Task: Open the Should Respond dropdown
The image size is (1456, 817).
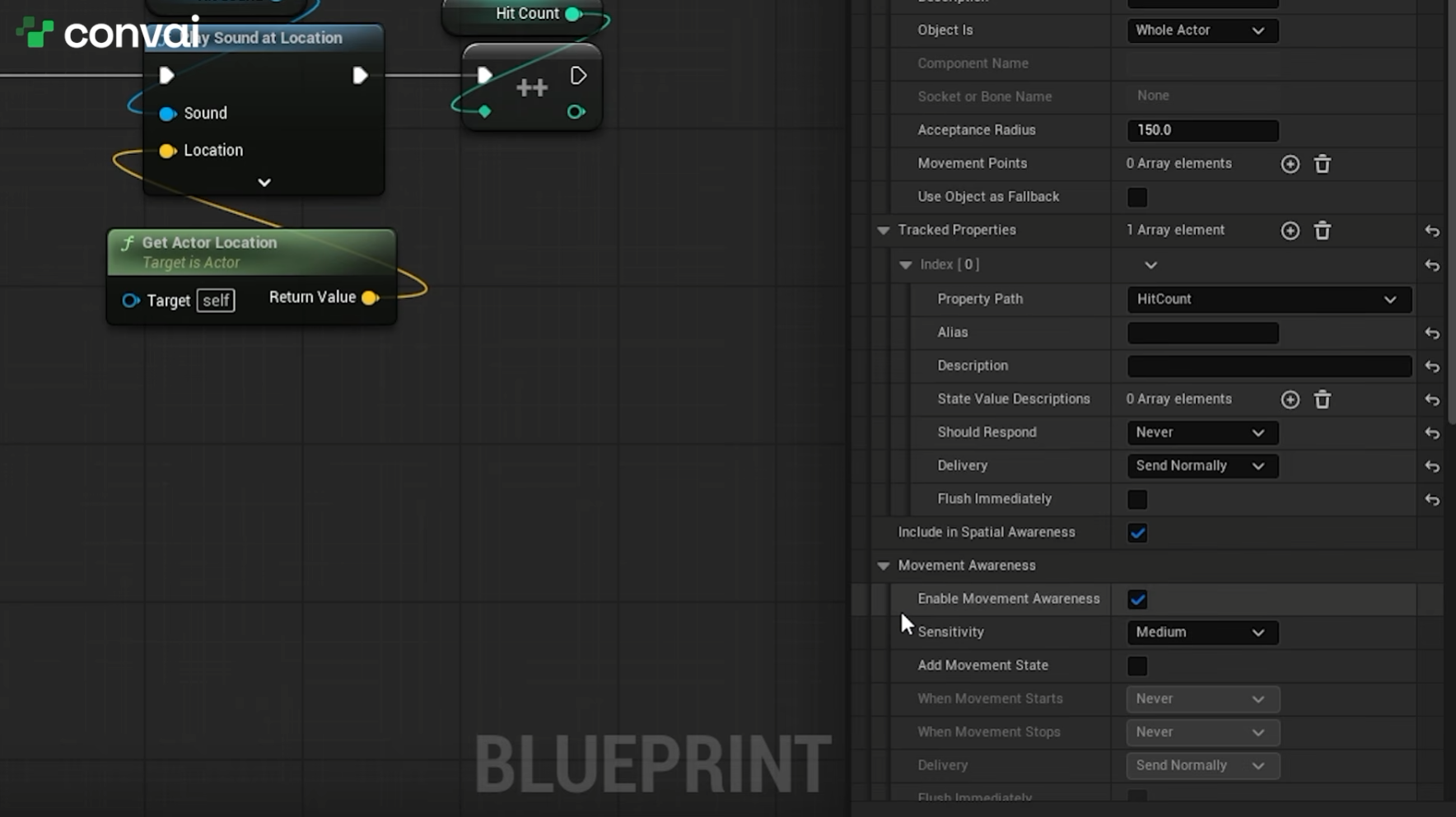Action: click(1202, 432)
